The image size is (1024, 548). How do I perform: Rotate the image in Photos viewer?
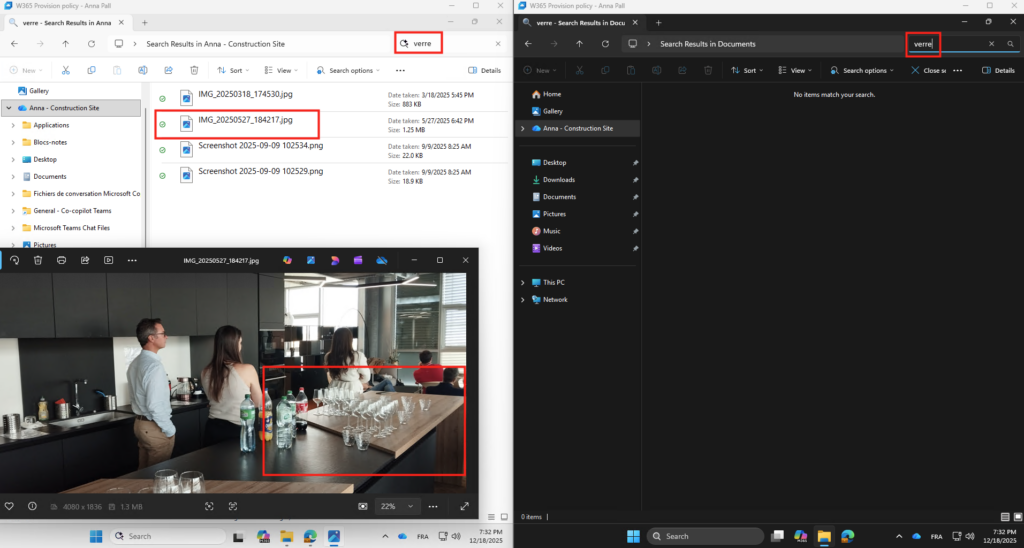tap(15, 260)
